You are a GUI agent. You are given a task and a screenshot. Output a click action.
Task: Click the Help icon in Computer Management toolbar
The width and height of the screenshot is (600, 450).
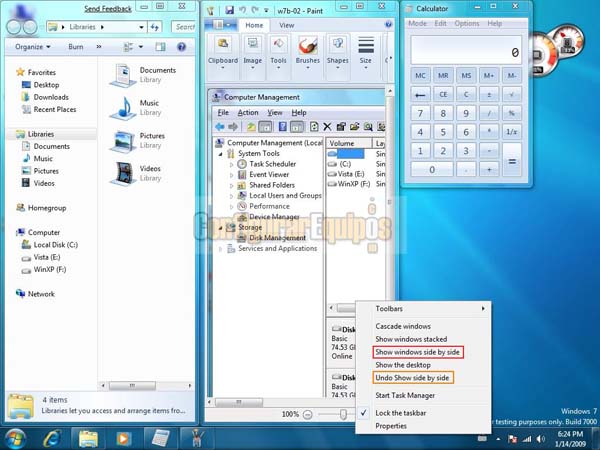(x=282, y=127)
